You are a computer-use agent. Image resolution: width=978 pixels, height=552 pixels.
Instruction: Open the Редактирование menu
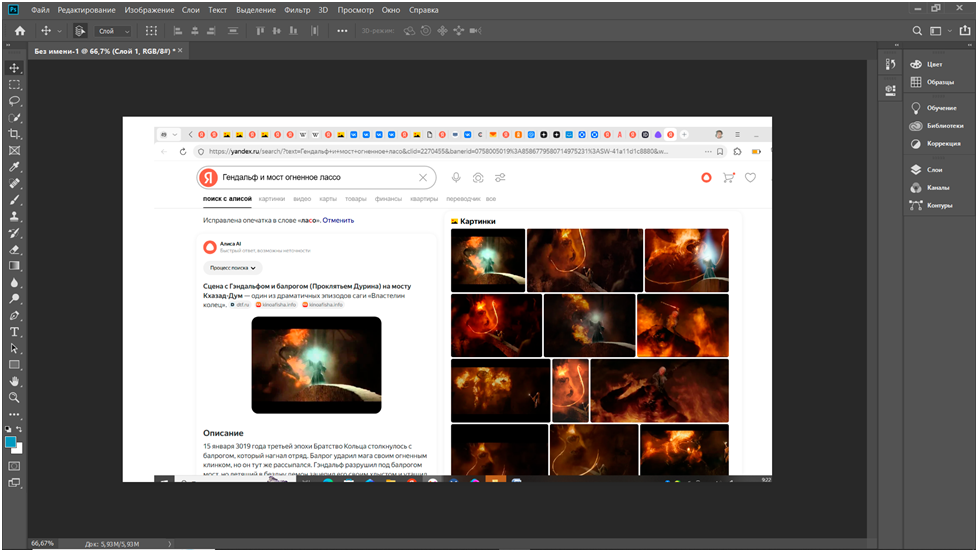[87, 10]
